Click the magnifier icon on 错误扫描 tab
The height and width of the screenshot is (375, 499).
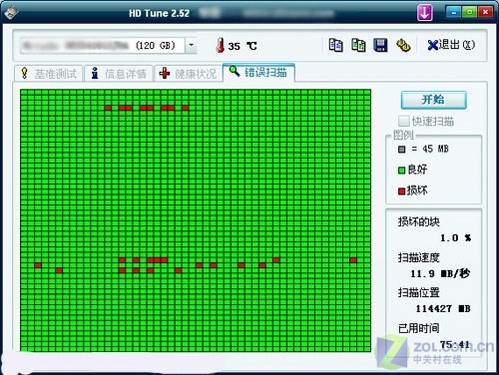point(234,71)
